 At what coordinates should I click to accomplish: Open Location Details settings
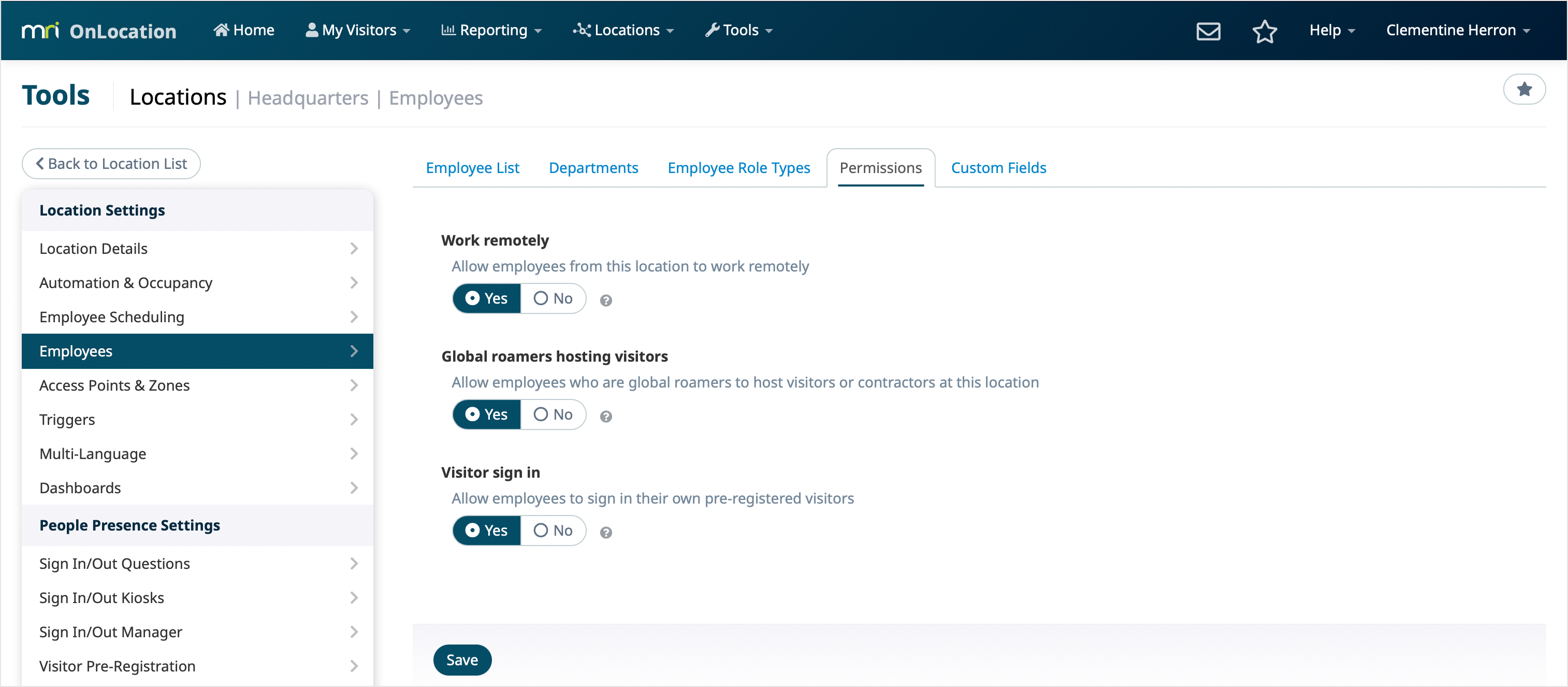(197, 249)
